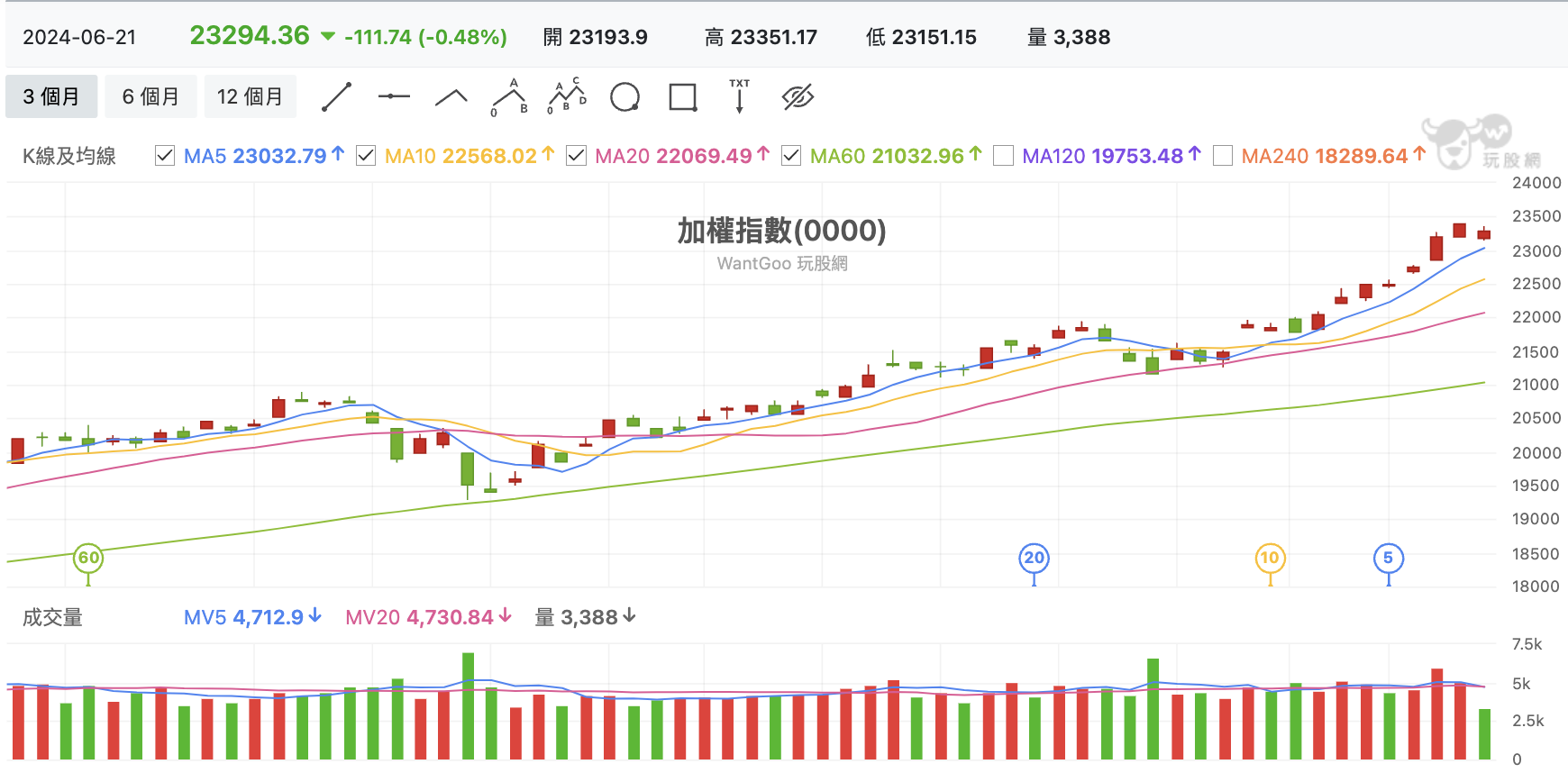Click the MA120 19753.48 label
This screenshot has width=1568, height=773.
point(1110,156)
